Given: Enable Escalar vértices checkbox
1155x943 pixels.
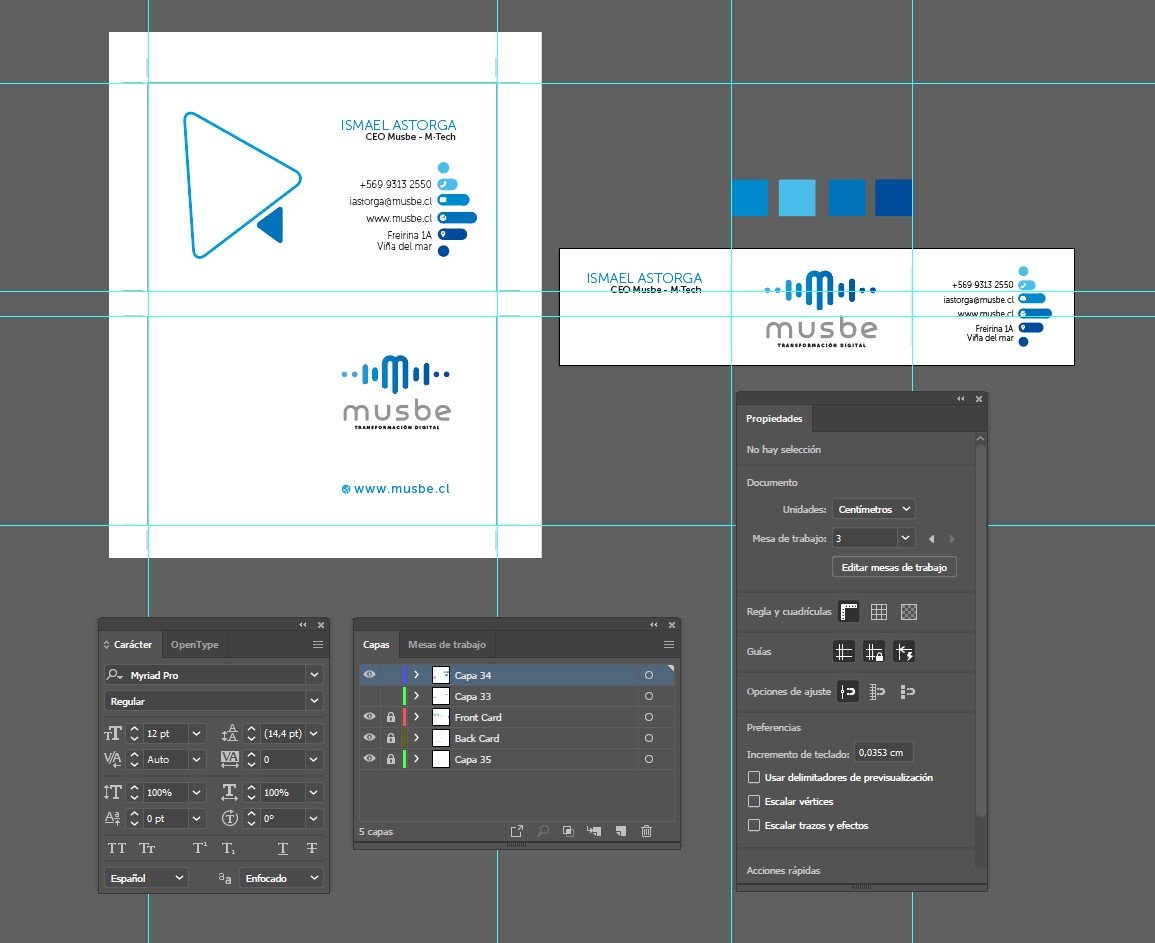Looking at the screenshot, I should coord(754,801).
